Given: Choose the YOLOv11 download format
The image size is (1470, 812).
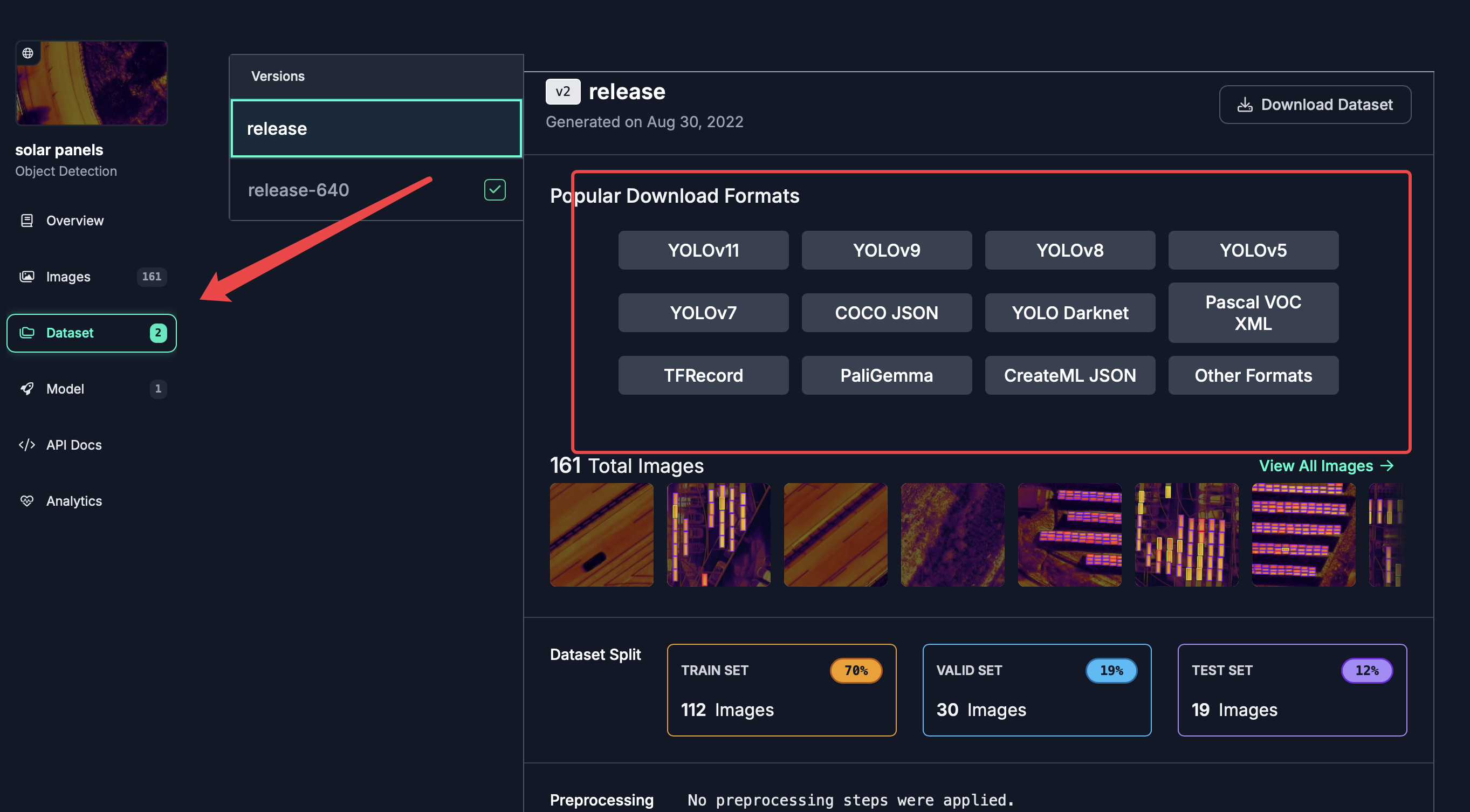Looking at the screenshot, I should pyautogui.click(x=703, y=250).
